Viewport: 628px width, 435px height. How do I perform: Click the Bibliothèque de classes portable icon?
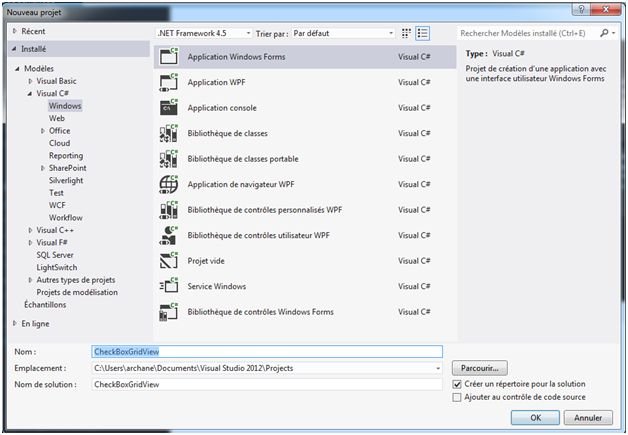tap(169, 159)
